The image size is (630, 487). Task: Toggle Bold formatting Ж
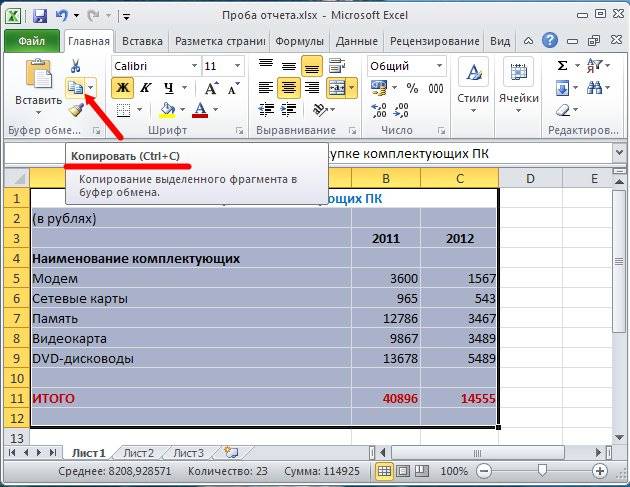coord(123,88)
